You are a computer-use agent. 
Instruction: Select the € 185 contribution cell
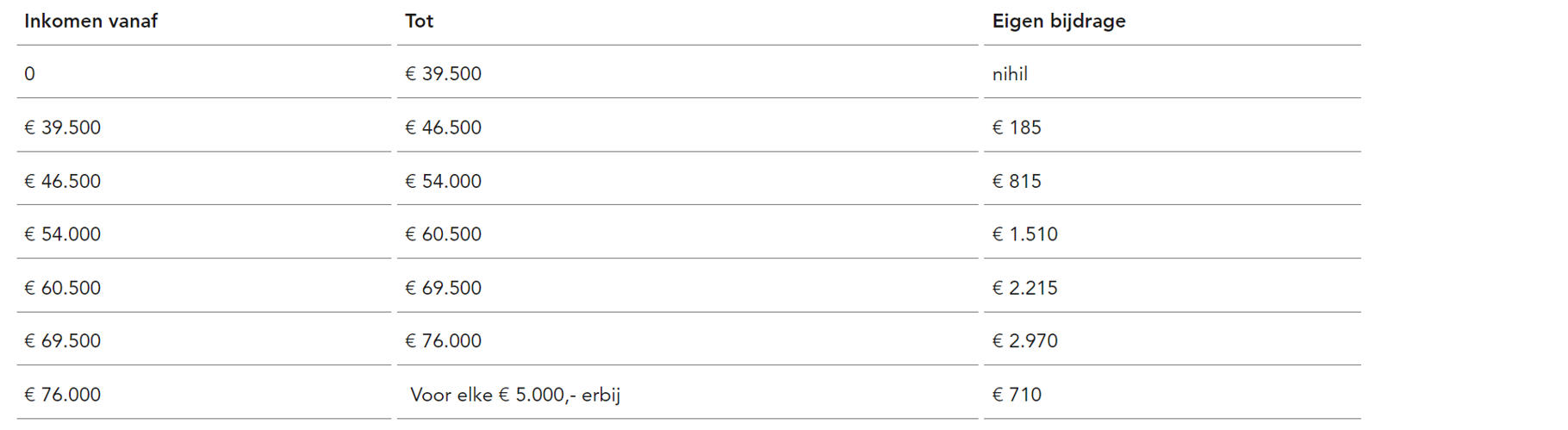1017,128
